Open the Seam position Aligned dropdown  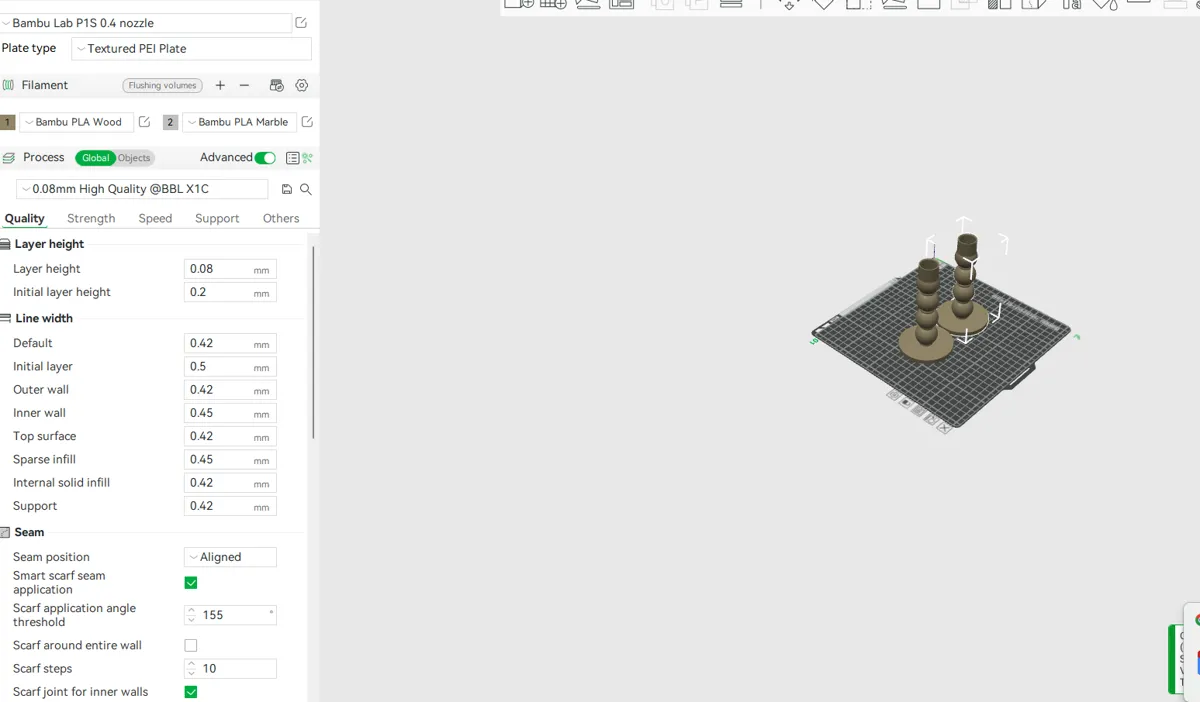(x=230, y=557)
